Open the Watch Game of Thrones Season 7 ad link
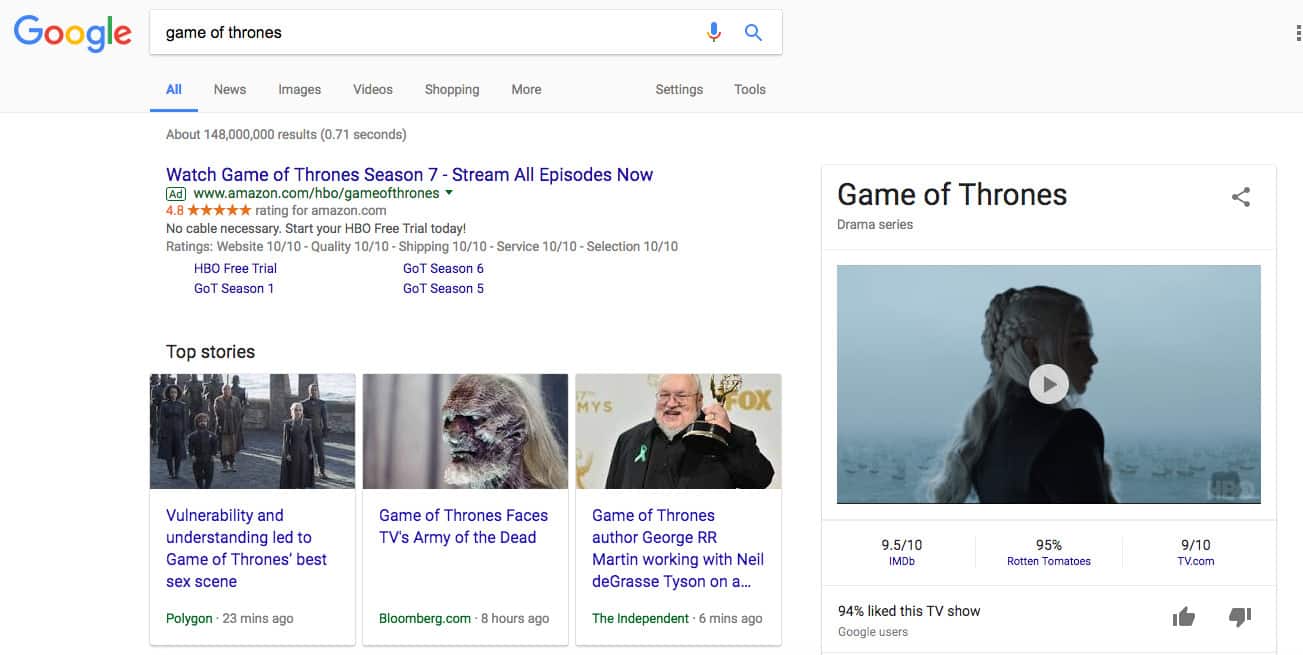Screen dimensions: 1303x655 tap(409, 174)
